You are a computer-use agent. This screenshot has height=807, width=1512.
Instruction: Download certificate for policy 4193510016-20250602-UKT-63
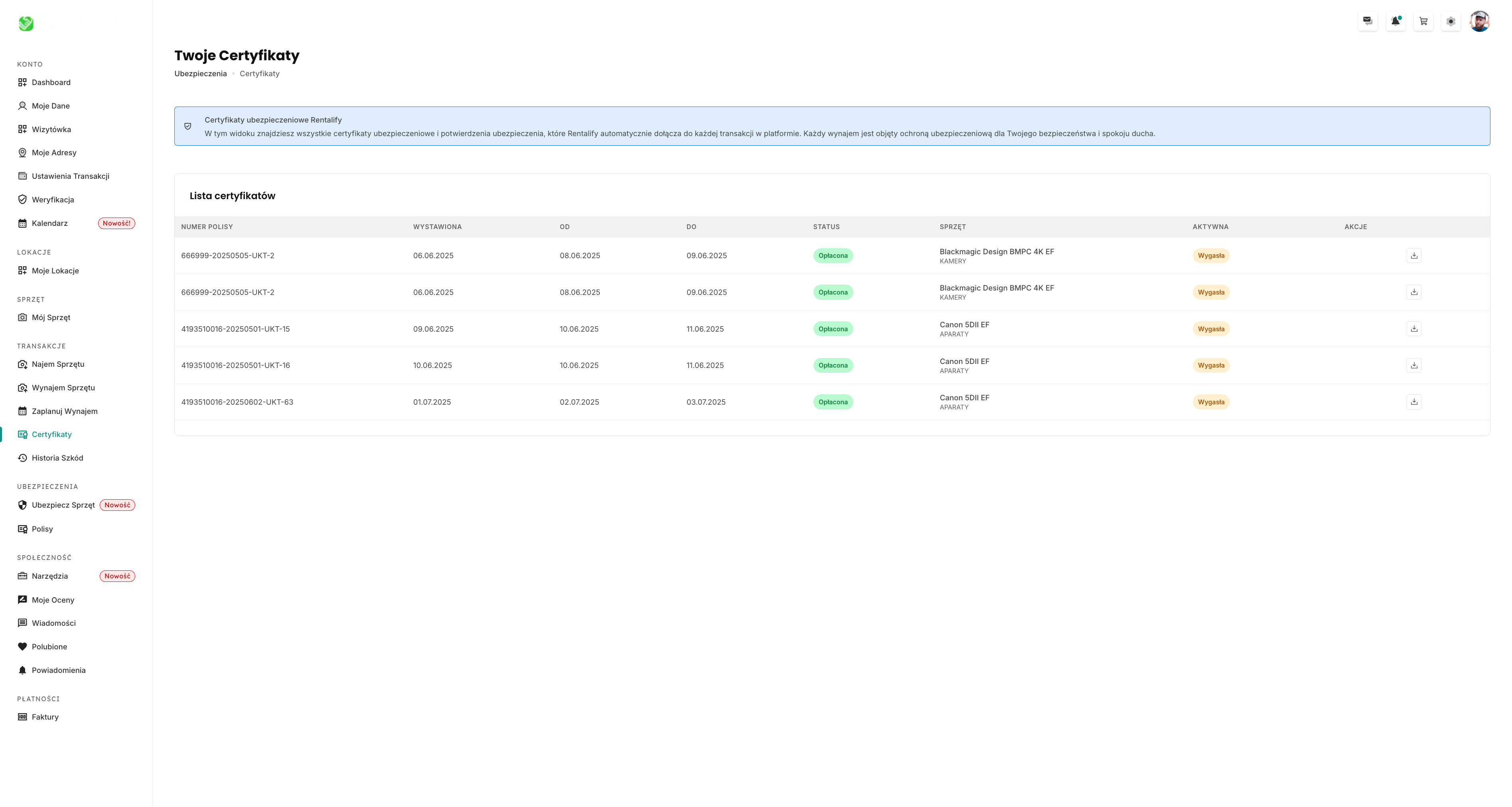1413,402
